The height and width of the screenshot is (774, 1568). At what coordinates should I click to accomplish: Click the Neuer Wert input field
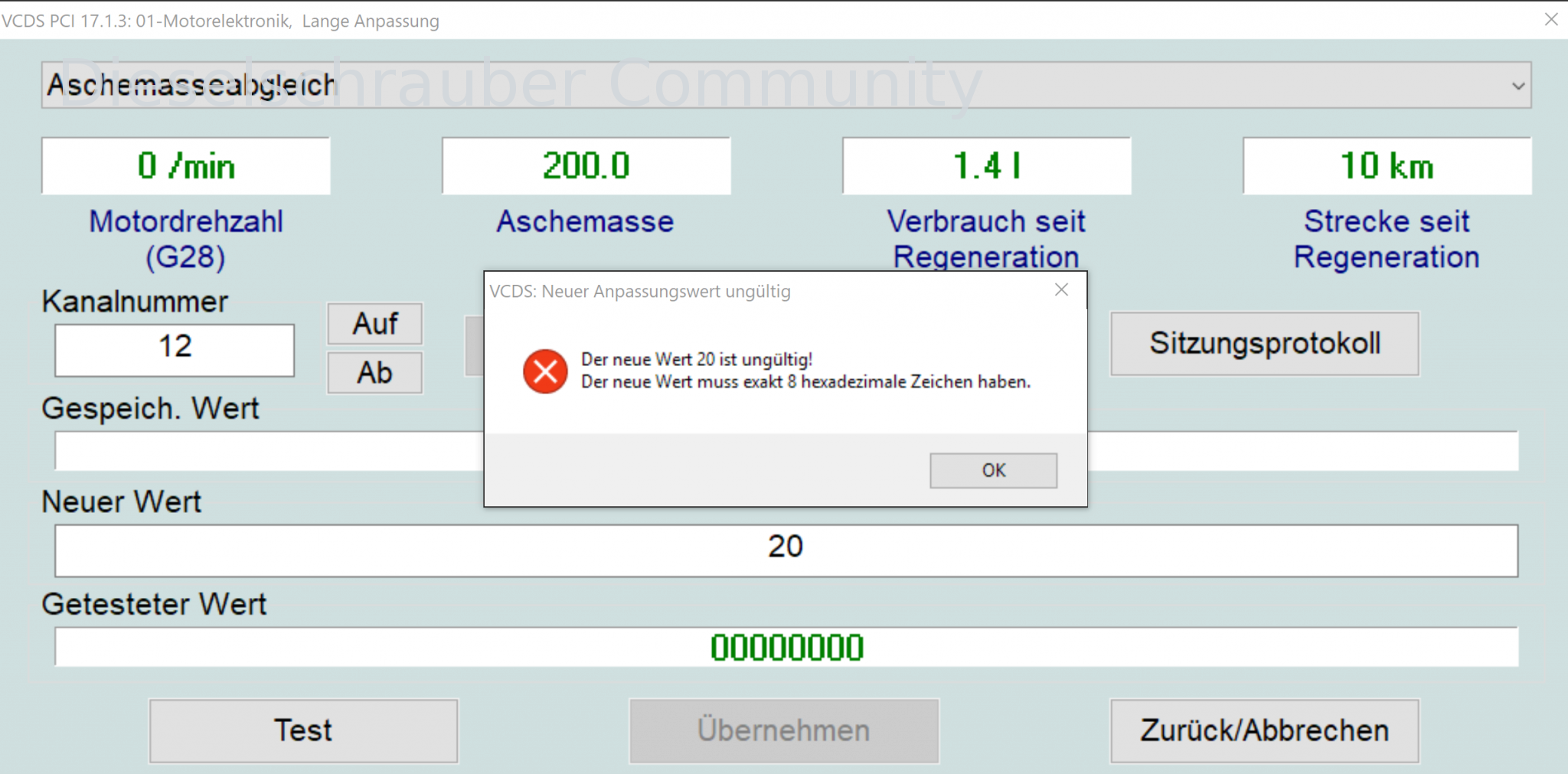point(786,550)
